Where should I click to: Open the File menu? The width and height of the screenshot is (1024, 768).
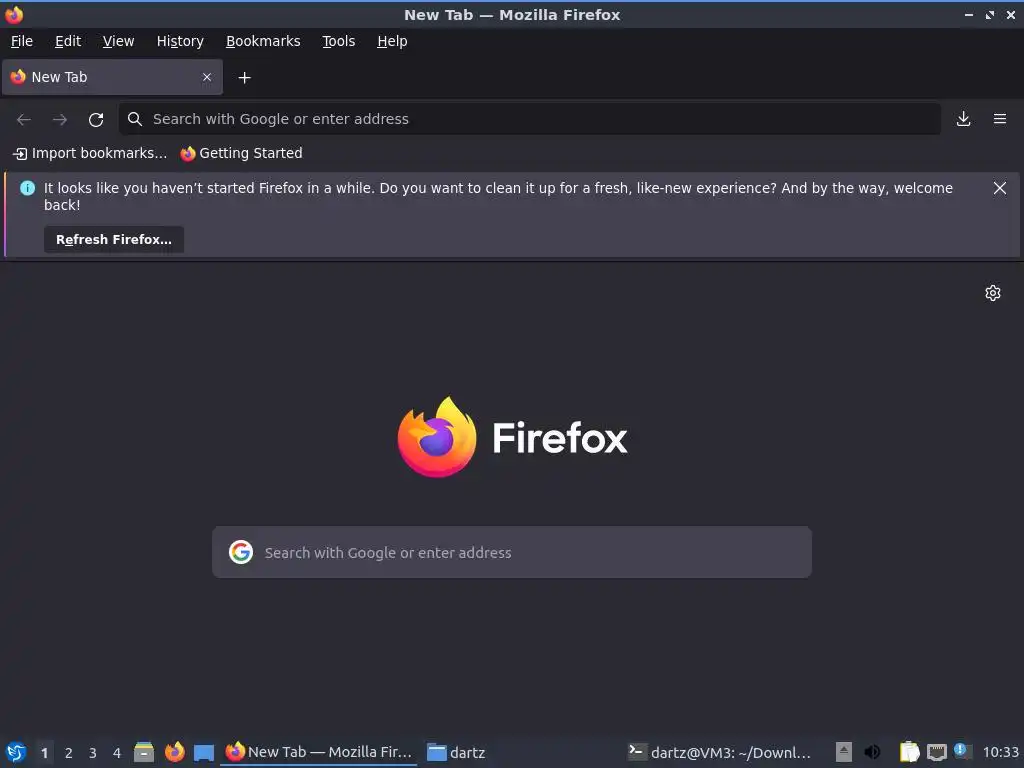tap(22, 41)
